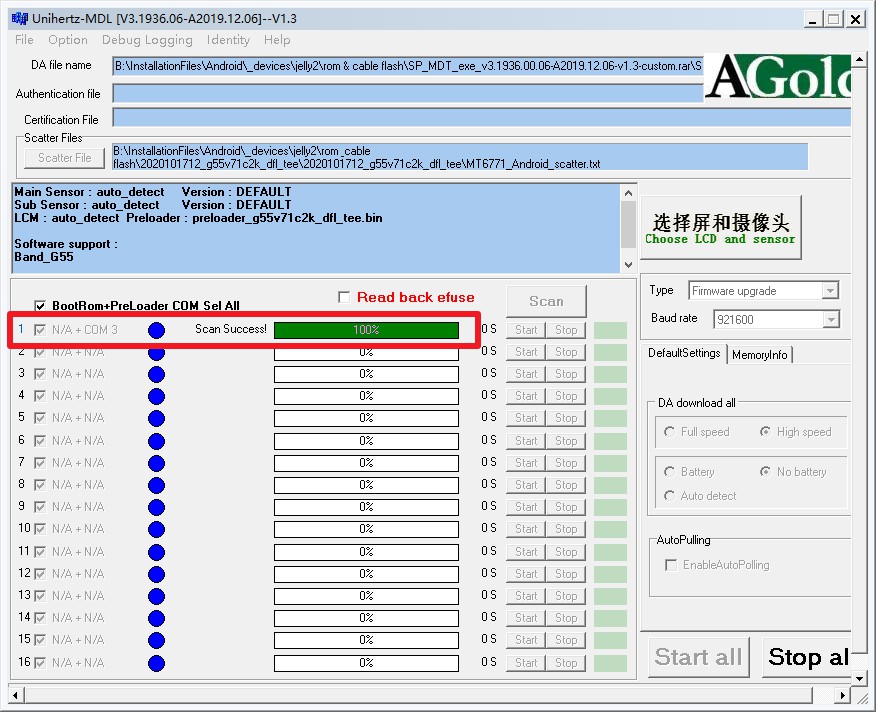876x712 pixels.
Task: Open the Baud rate dropdown showing 921600
Action: point(830,320)
